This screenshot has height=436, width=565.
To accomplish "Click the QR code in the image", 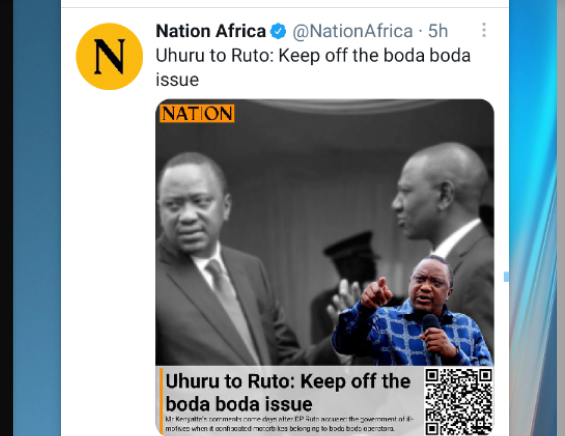I will point(458,401).
